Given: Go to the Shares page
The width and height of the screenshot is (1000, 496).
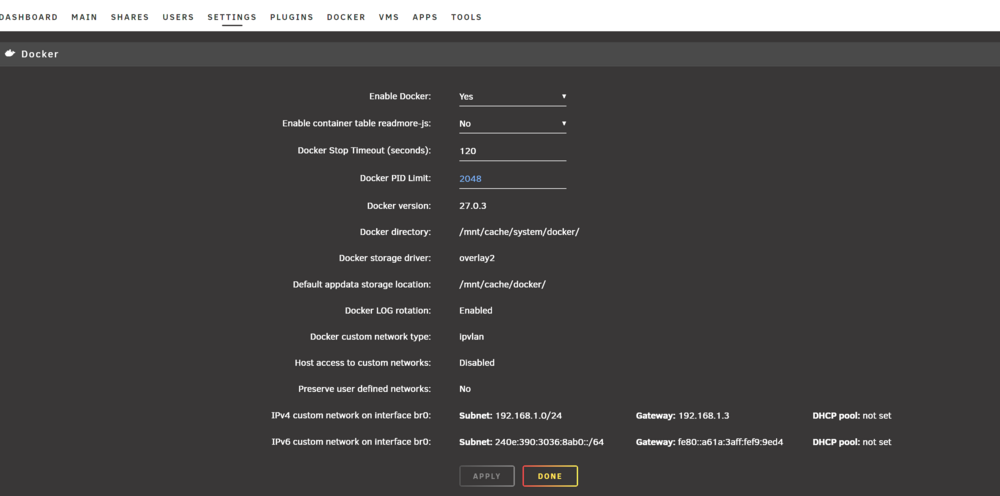Looking at the screenshot, I should pyautogui.click(x=129, y=17).
